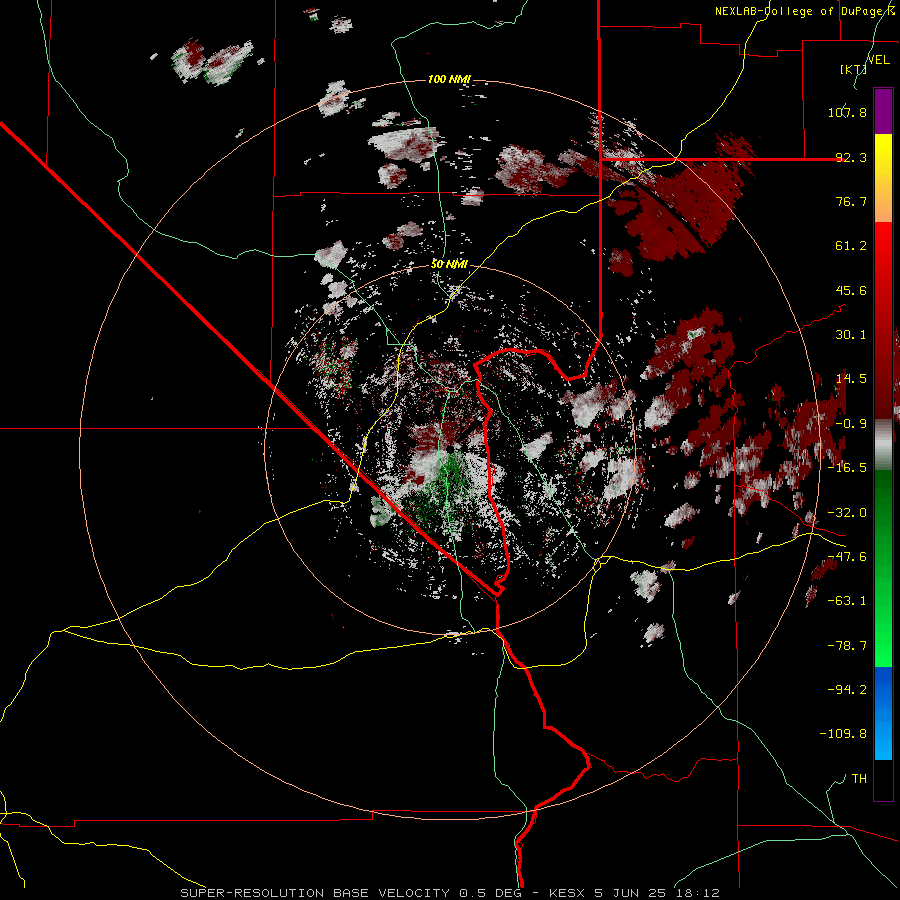This screenshot has width=900, height=900.
Task: Click the 107.8 velocity scale value
Action: click(847, 112)
